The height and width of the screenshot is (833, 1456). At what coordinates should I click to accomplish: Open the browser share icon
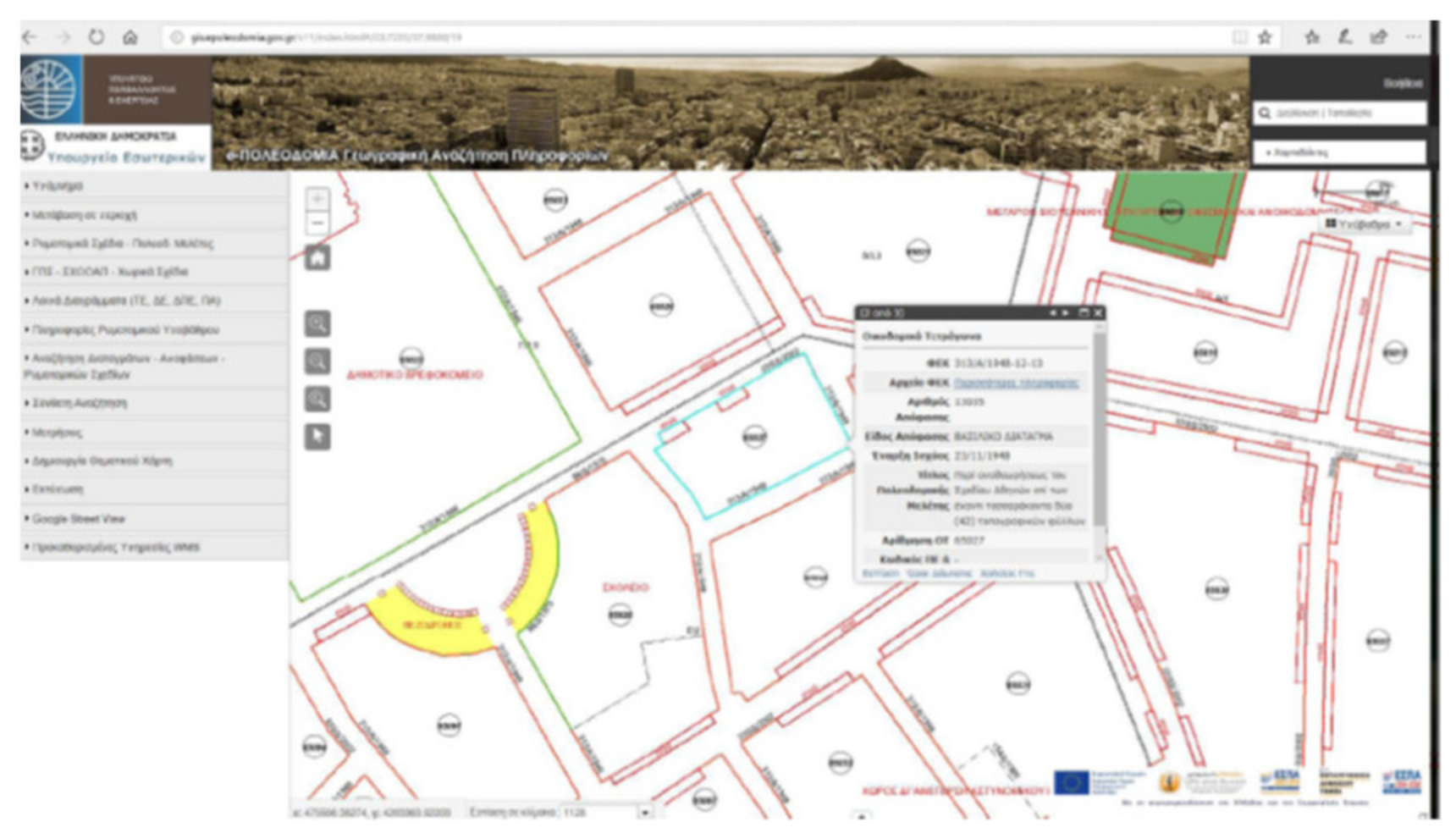tap(1379, 37)
